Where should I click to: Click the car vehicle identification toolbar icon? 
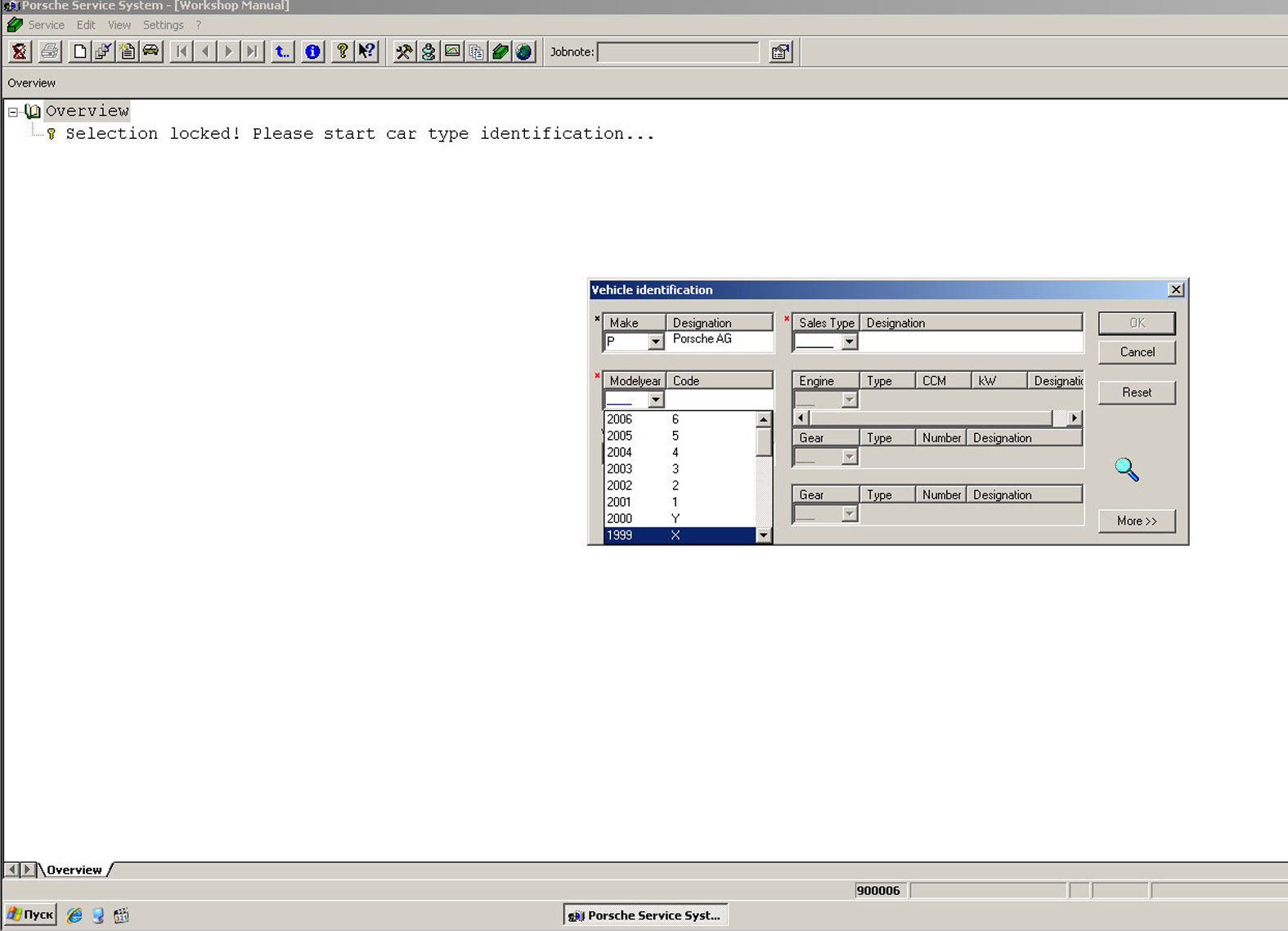pyautogui.click(x=151, y=51)
